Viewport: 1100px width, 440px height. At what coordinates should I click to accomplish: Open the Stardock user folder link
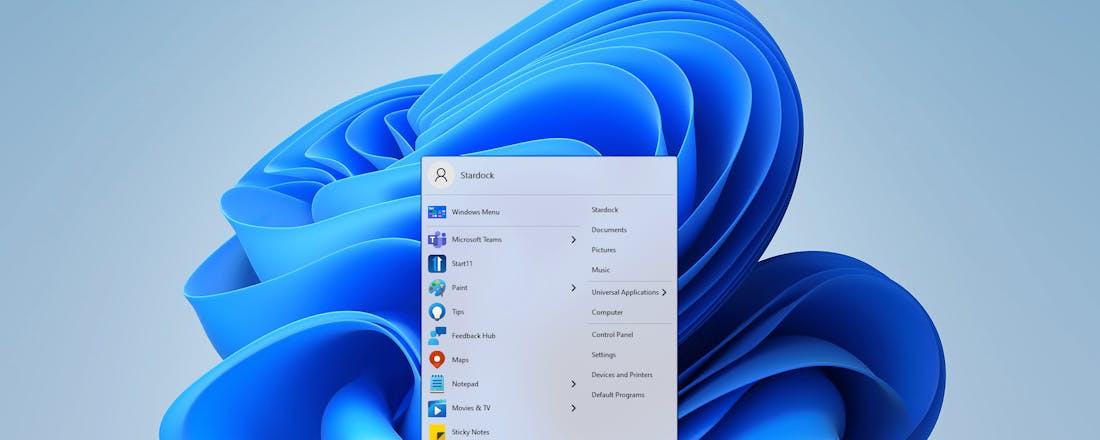coord(605,210)
